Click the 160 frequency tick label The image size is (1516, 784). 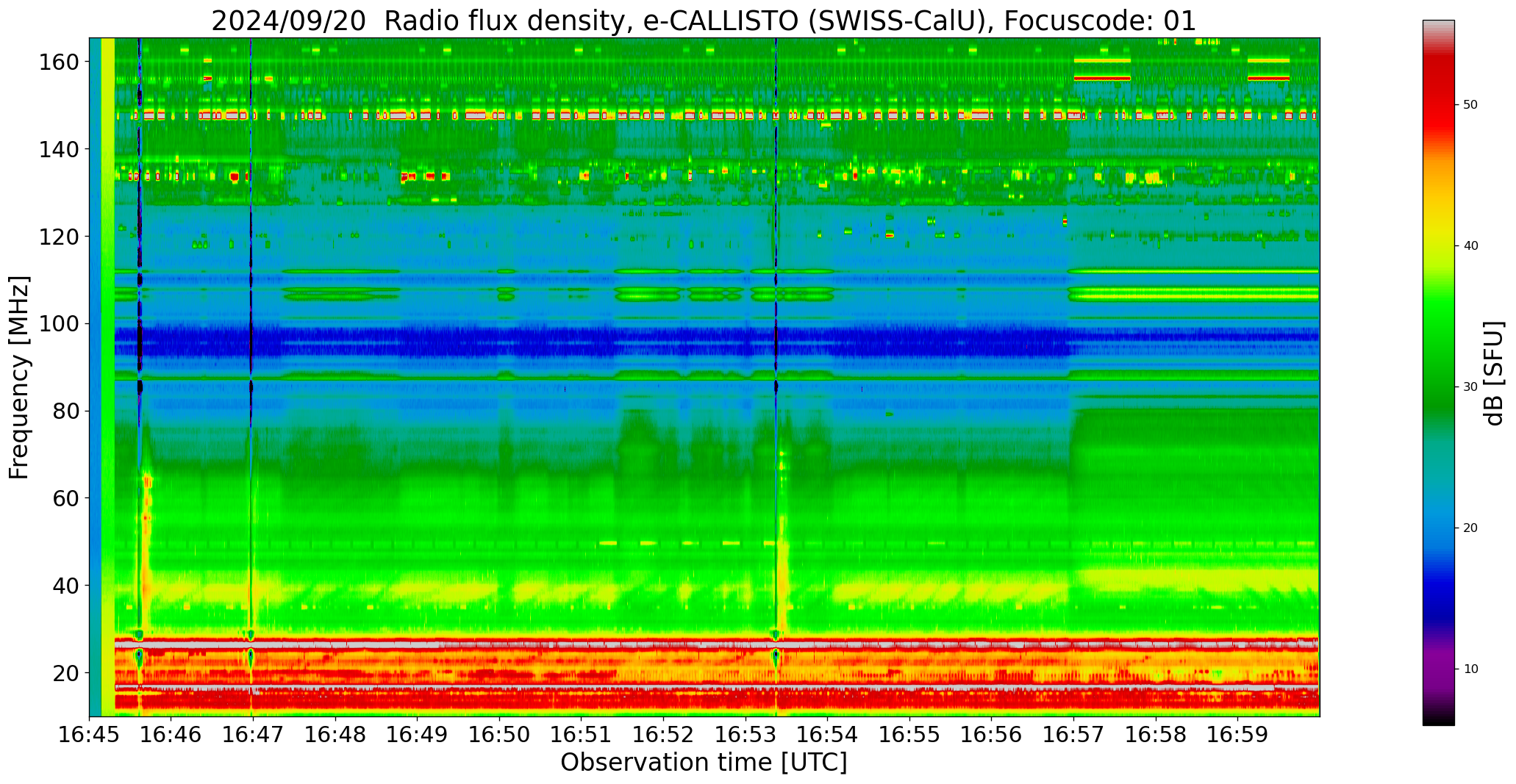59,62
